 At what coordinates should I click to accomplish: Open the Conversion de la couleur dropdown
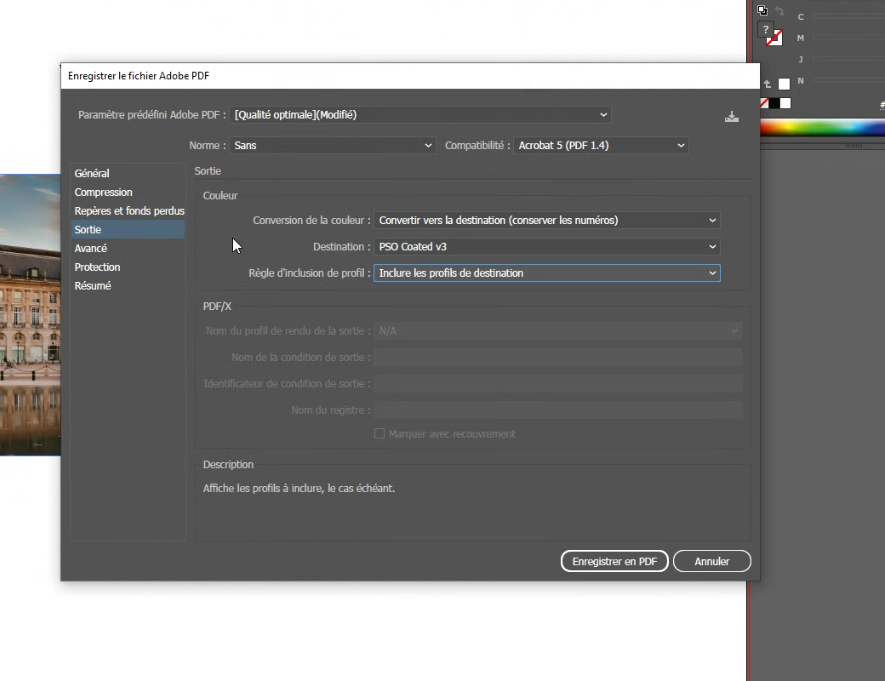547,220
